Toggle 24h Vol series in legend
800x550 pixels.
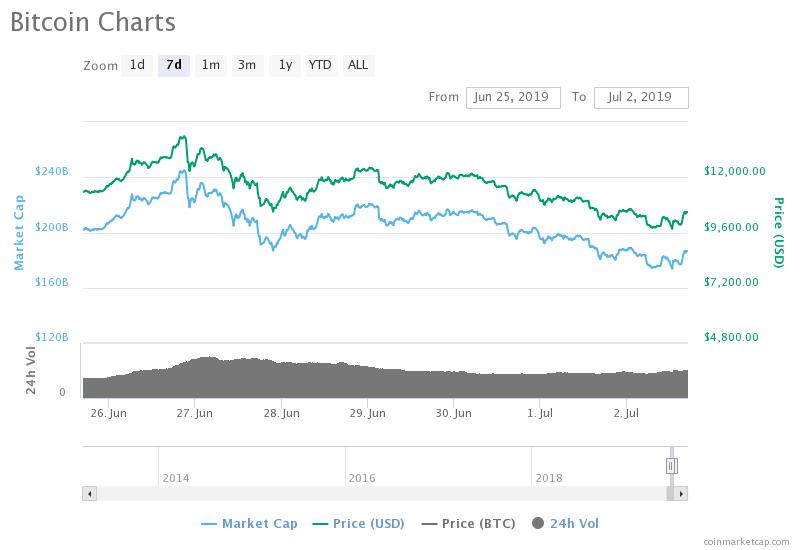coord(565,524)
